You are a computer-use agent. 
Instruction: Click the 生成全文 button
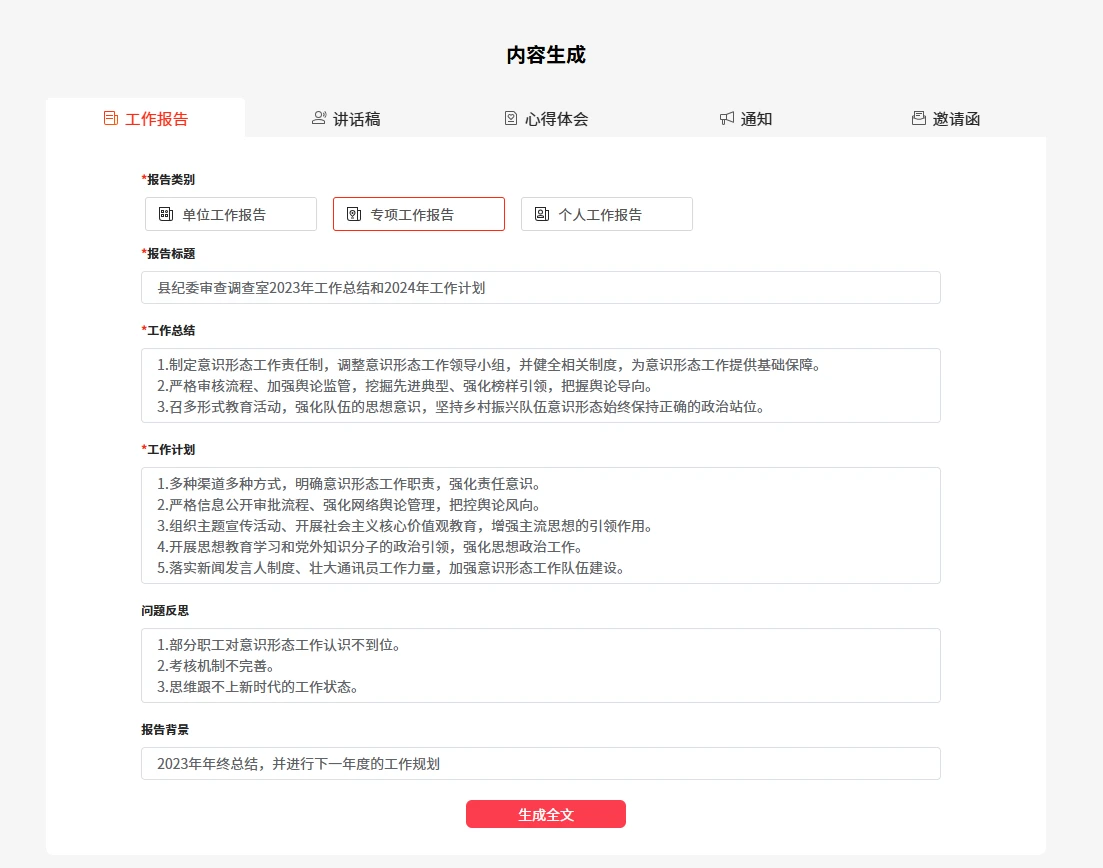click(x=546, y=814)
